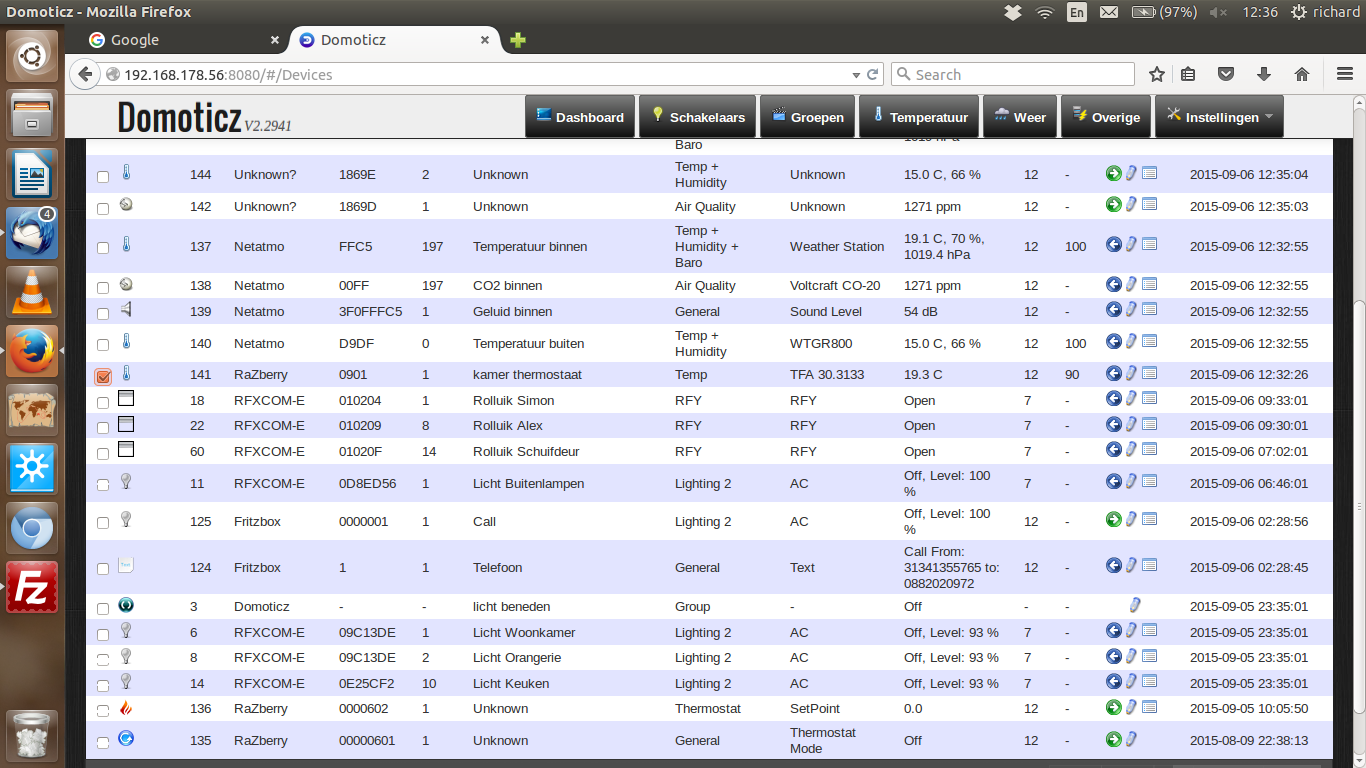The width and height of the screenshot is (1366, 768).
Task: Click green arrow for Thermostat SetPoint row
Action: pos(1114,707)
